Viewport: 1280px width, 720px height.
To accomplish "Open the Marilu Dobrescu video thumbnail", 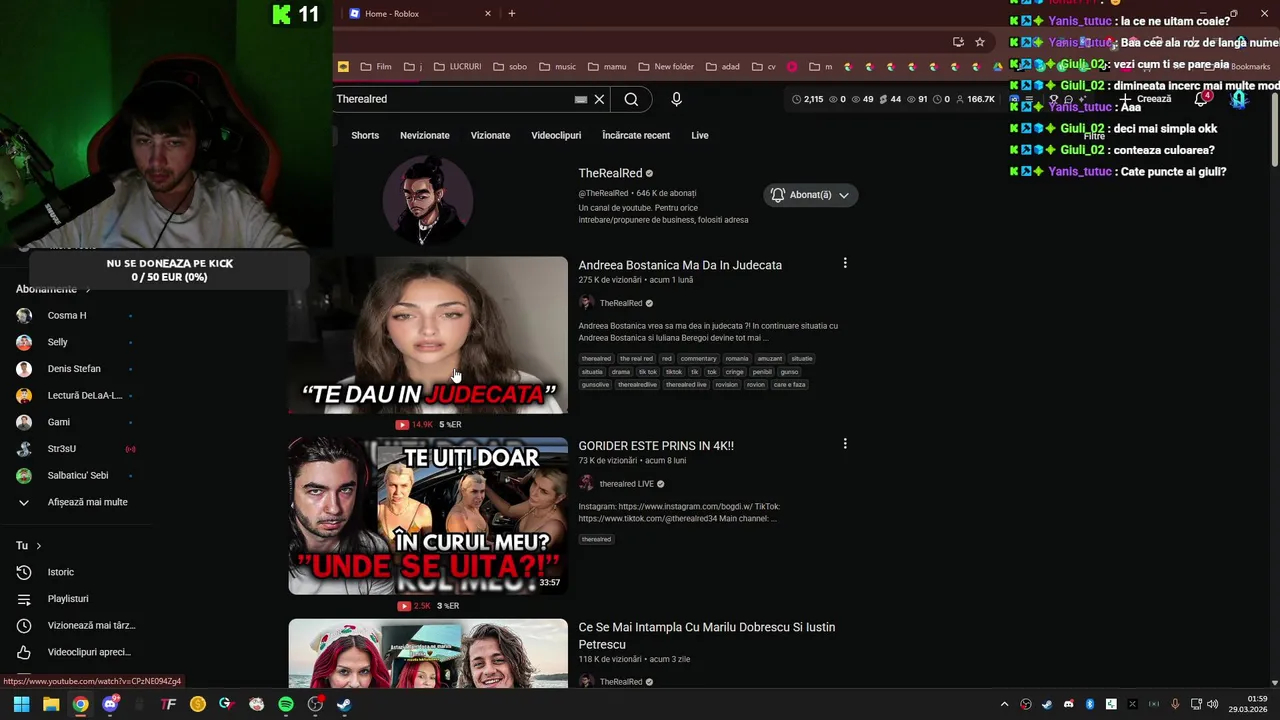I will point(428,653).
